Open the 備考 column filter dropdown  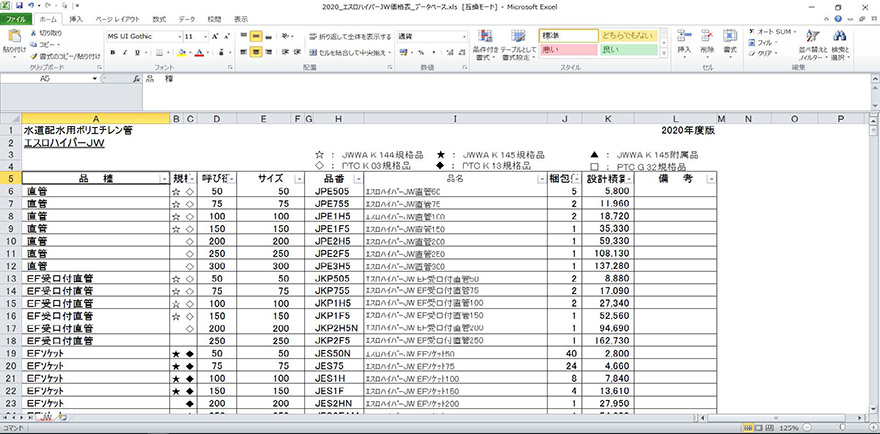click(712, 179)
